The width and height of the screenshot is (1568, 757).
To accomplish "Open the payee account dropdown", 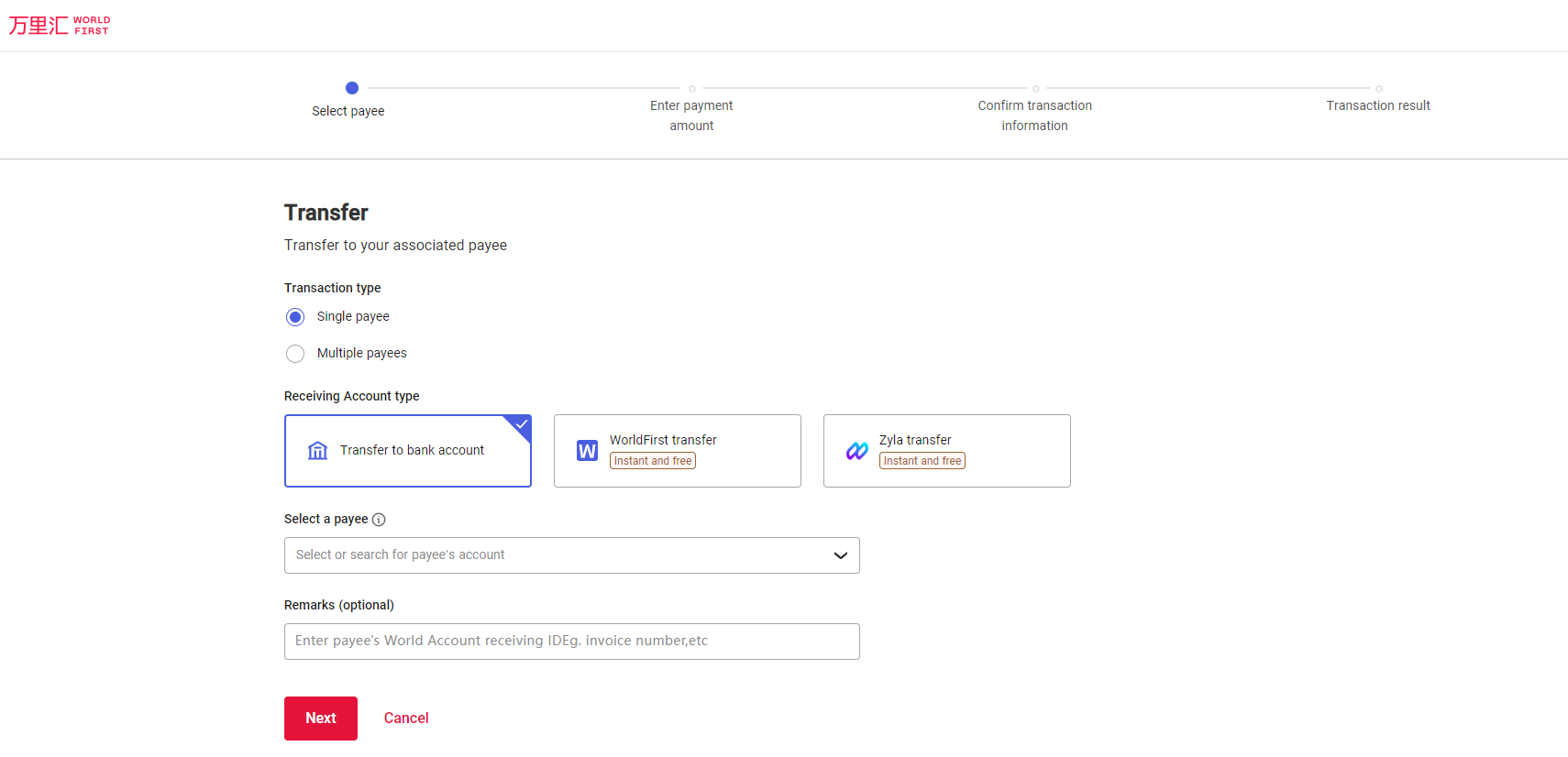I will (559, 555).
